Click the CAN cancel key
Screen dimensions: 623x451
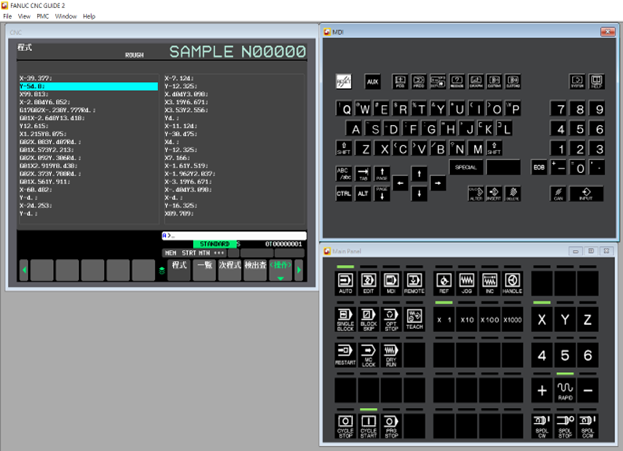pos(559,194)
